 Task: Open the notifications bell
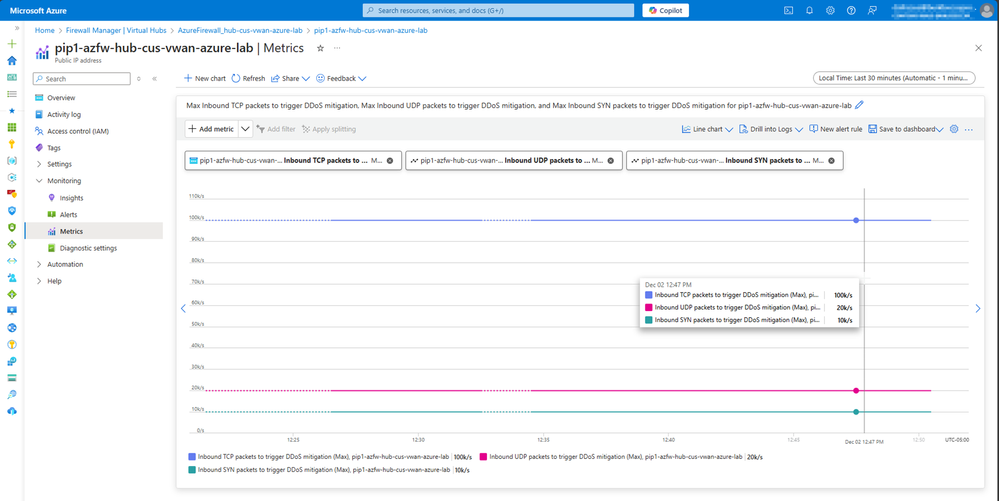pyautogui.click(x=809, y=10)
